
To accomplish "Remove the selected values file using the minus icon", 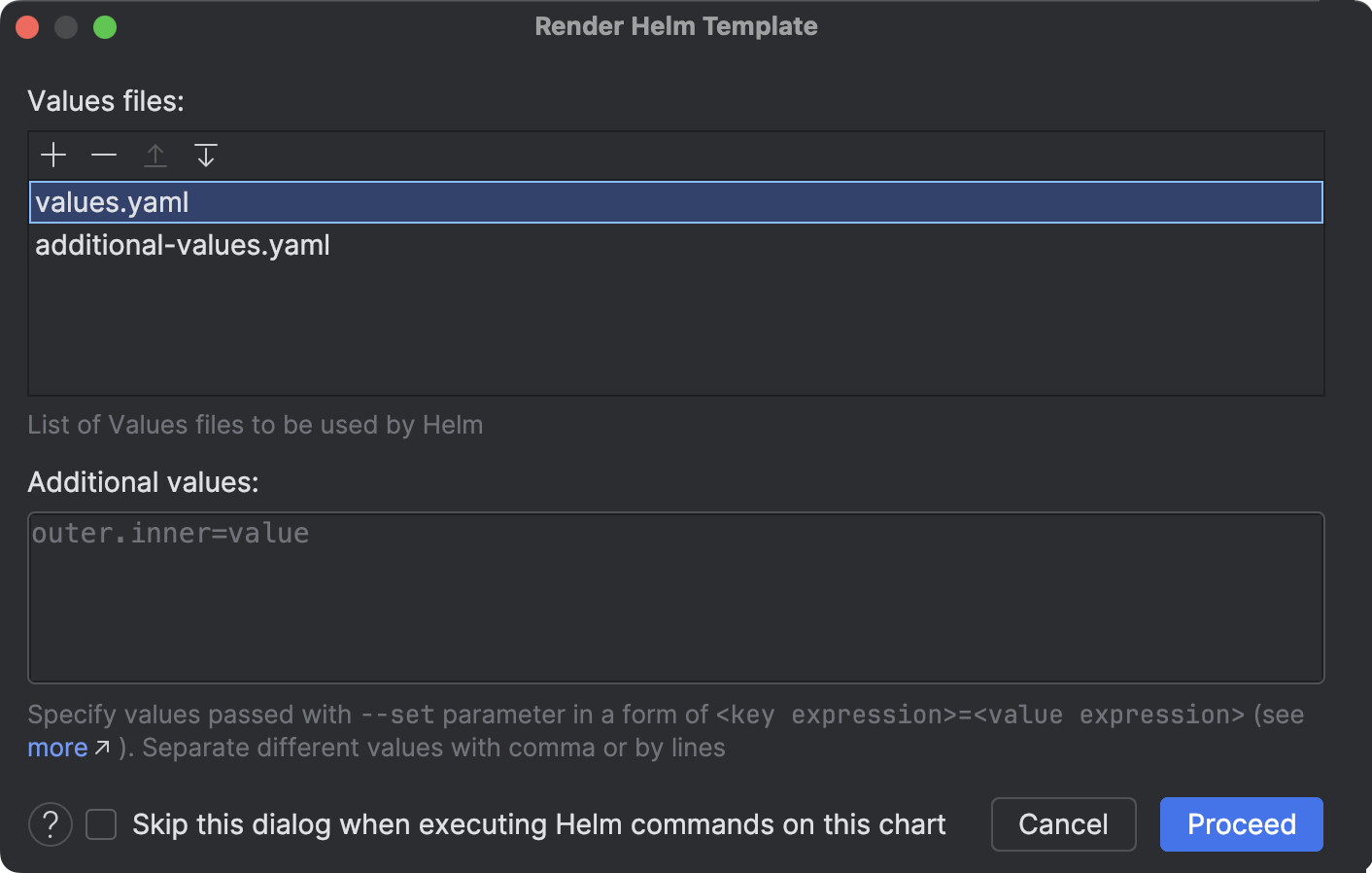I will tap(104, 155).
